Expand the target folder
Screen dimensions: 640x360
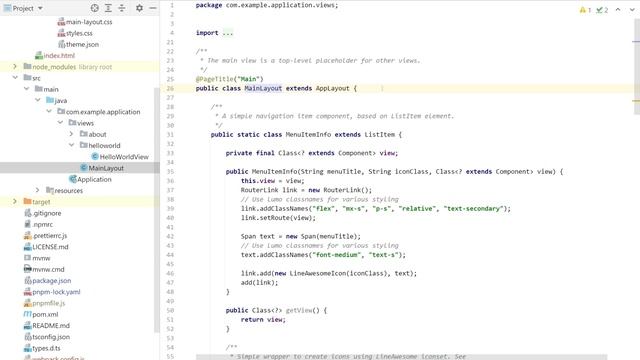pyautogui.click(x=15, y=201)
